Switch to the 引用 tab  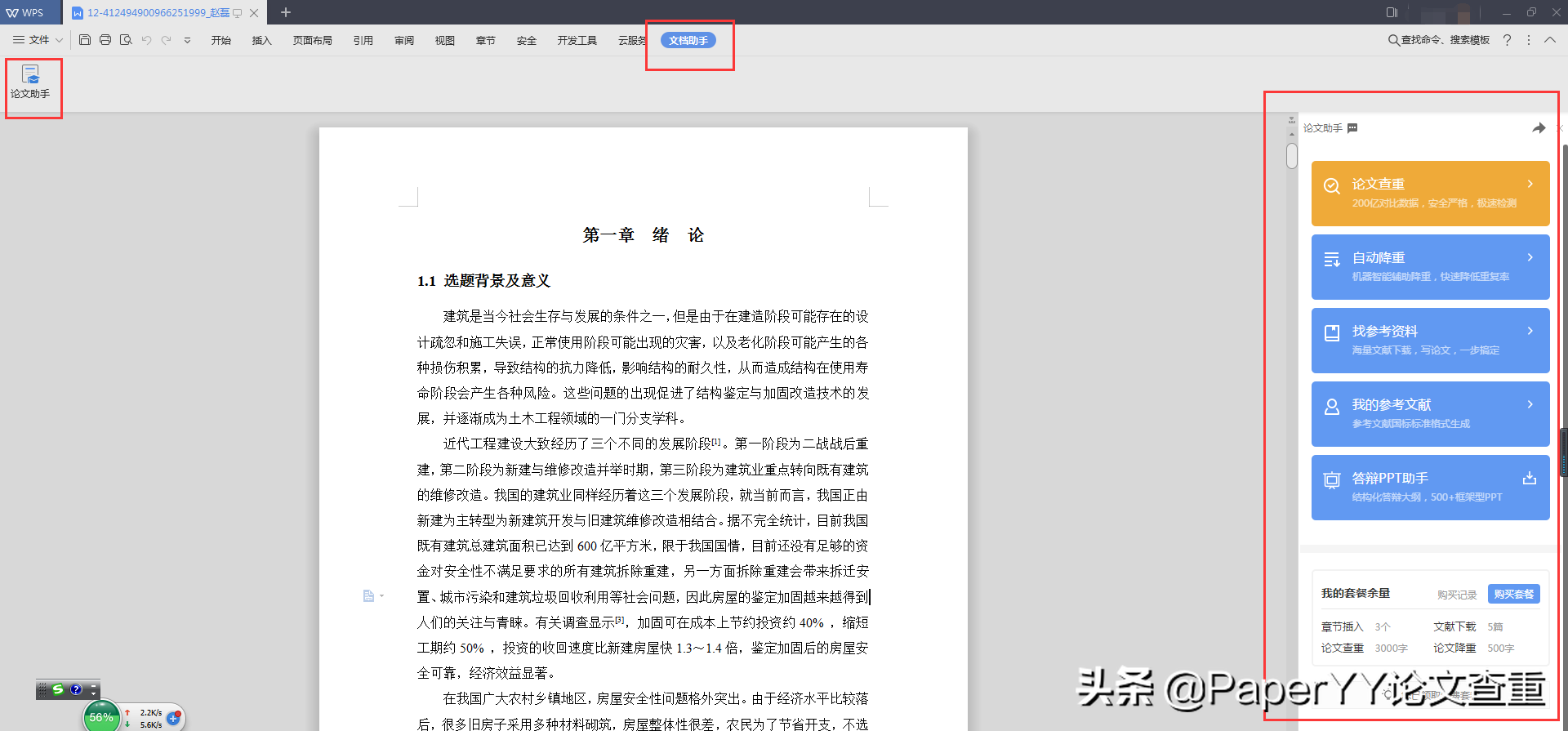pos(363,41)
